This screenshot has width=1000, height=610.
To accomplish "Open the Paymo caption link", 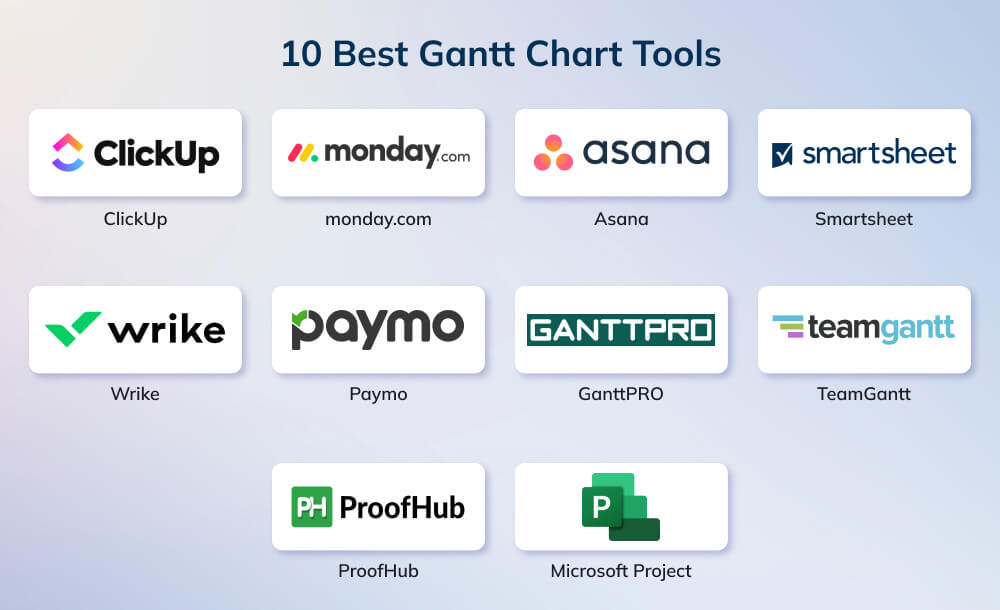I will tap(378, 394).
